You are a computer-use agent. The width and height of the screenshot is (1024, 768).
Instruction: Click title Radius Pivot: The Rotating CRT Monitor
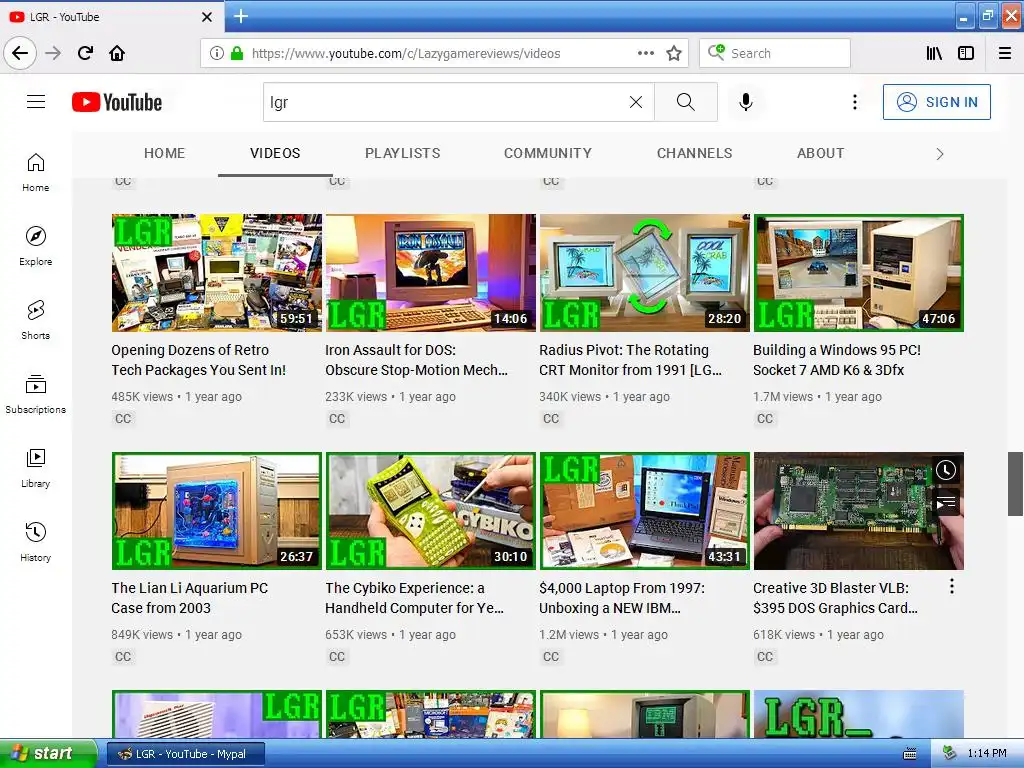coord(630,360)
